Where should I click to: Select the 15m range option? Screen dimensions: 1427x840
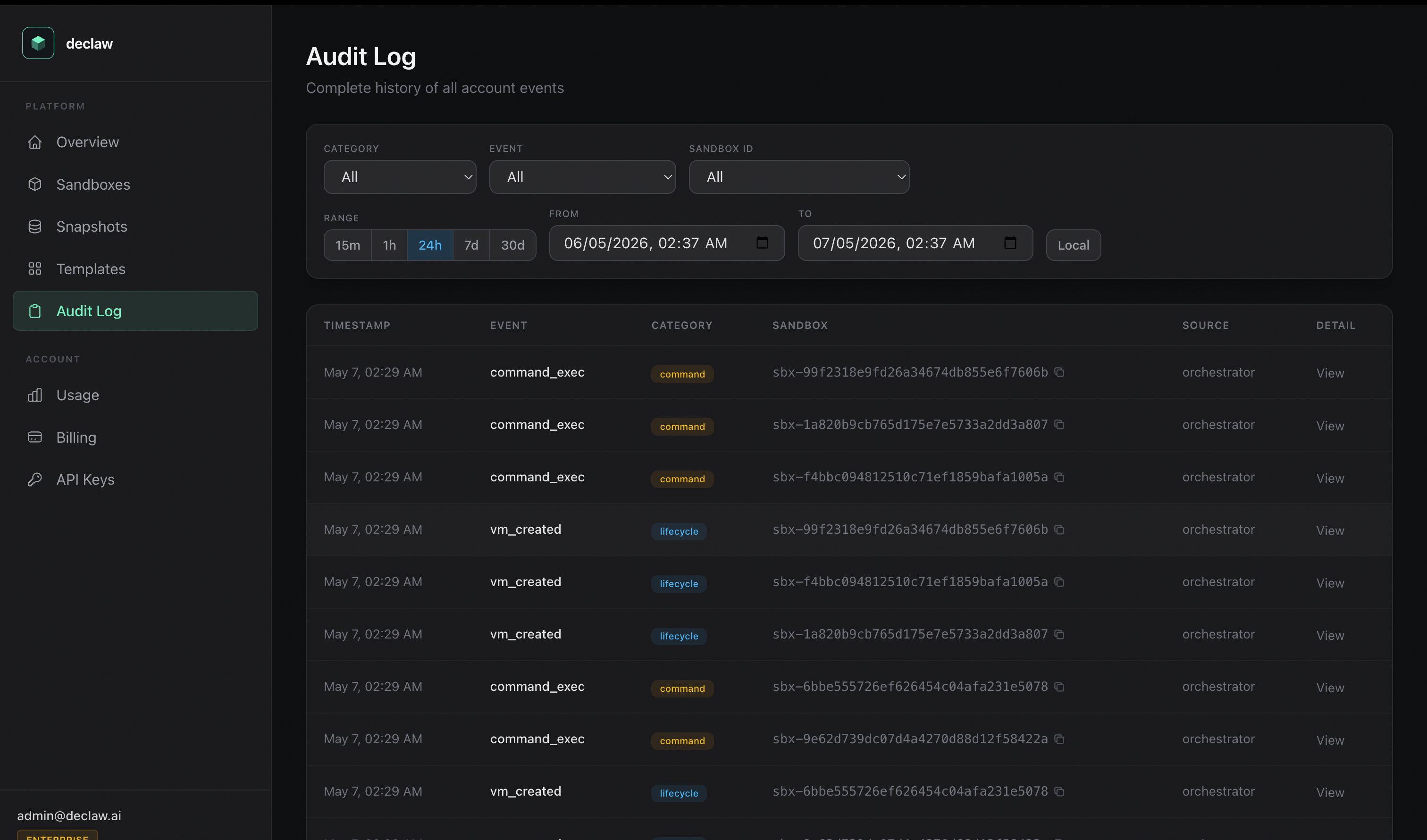coord(348,245)
